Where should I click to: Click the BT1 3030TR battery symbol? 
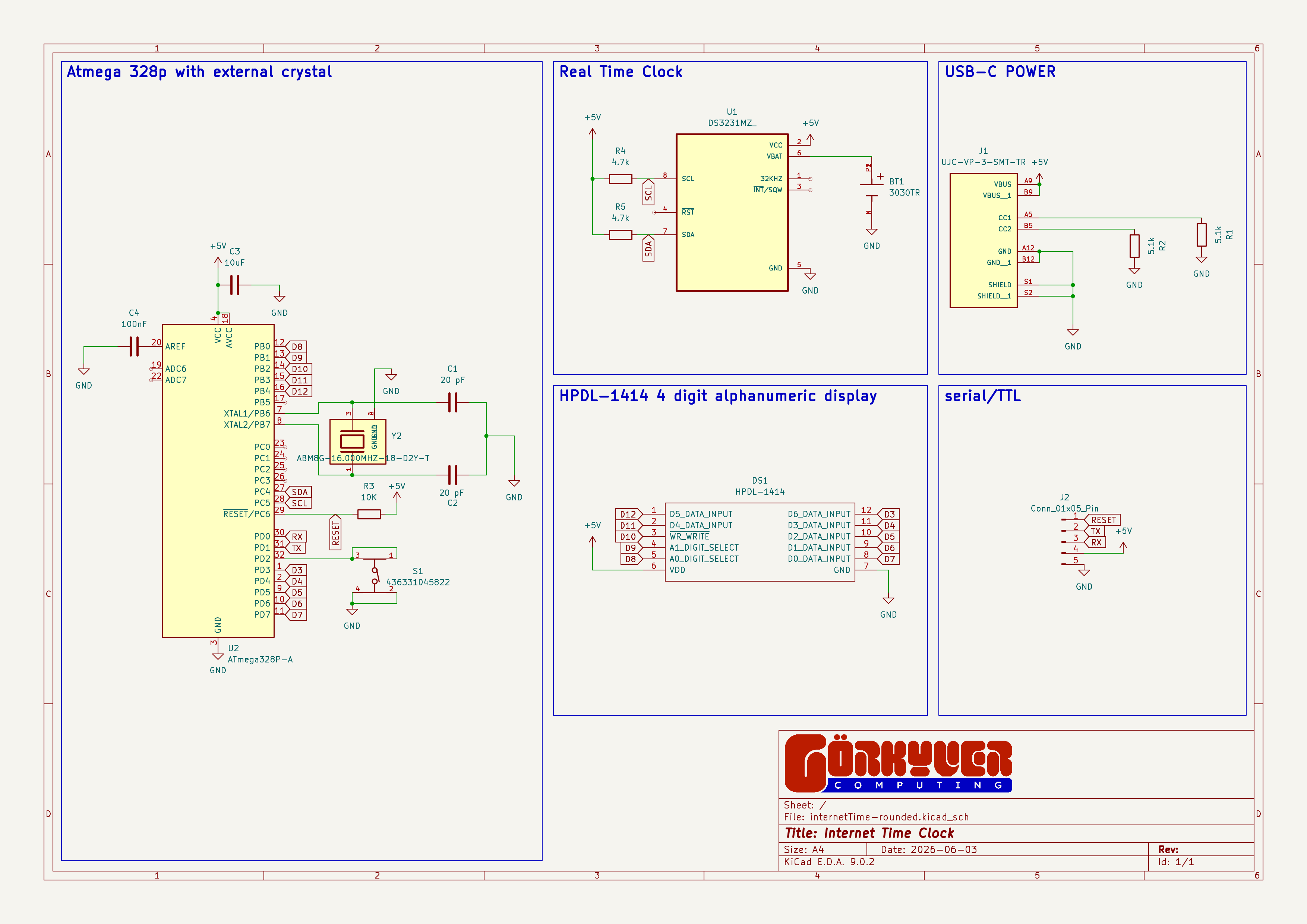pyautogui.click(x=872, y=190)
